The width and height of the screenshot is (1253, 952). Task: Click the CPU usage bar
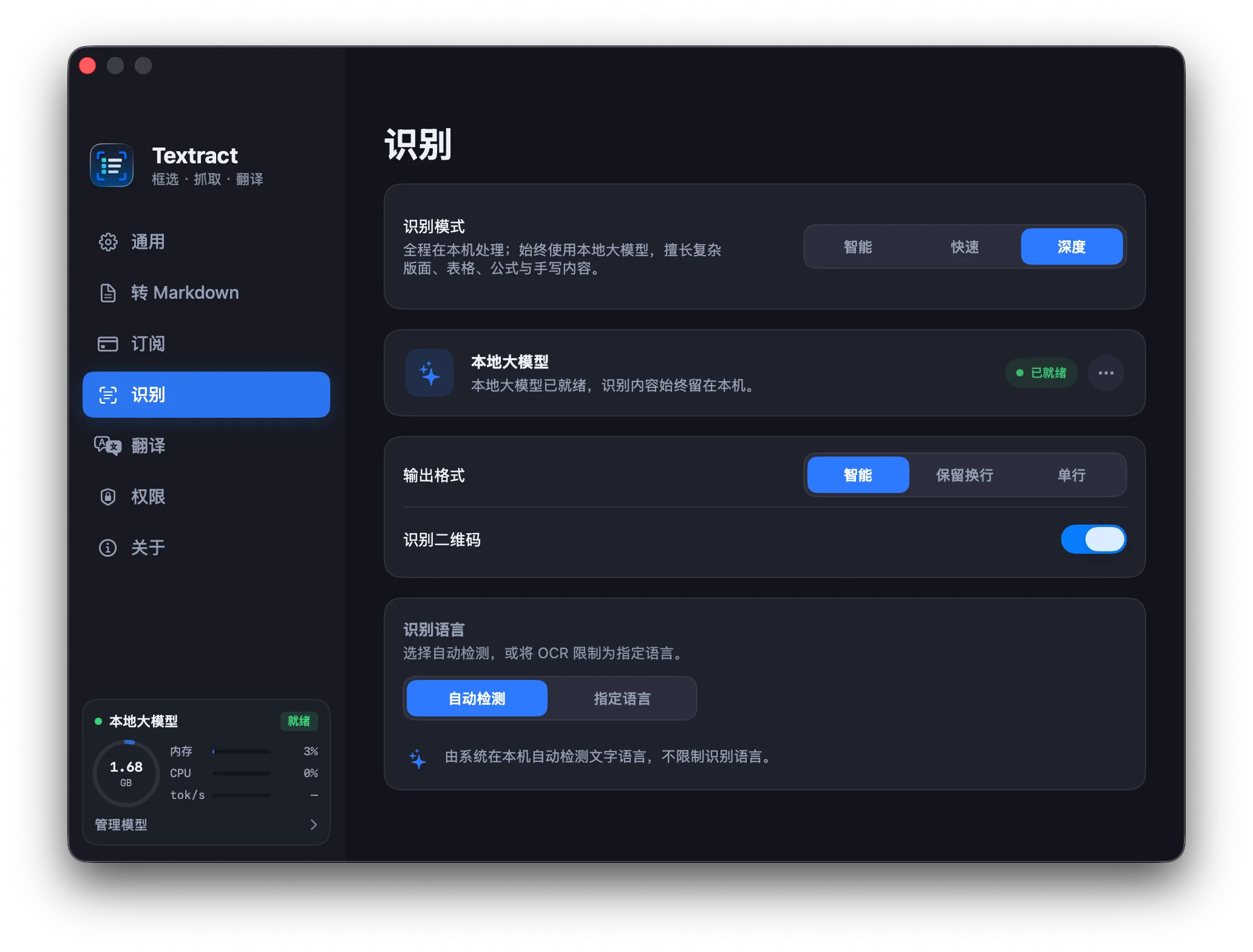[x=242, y=773]
